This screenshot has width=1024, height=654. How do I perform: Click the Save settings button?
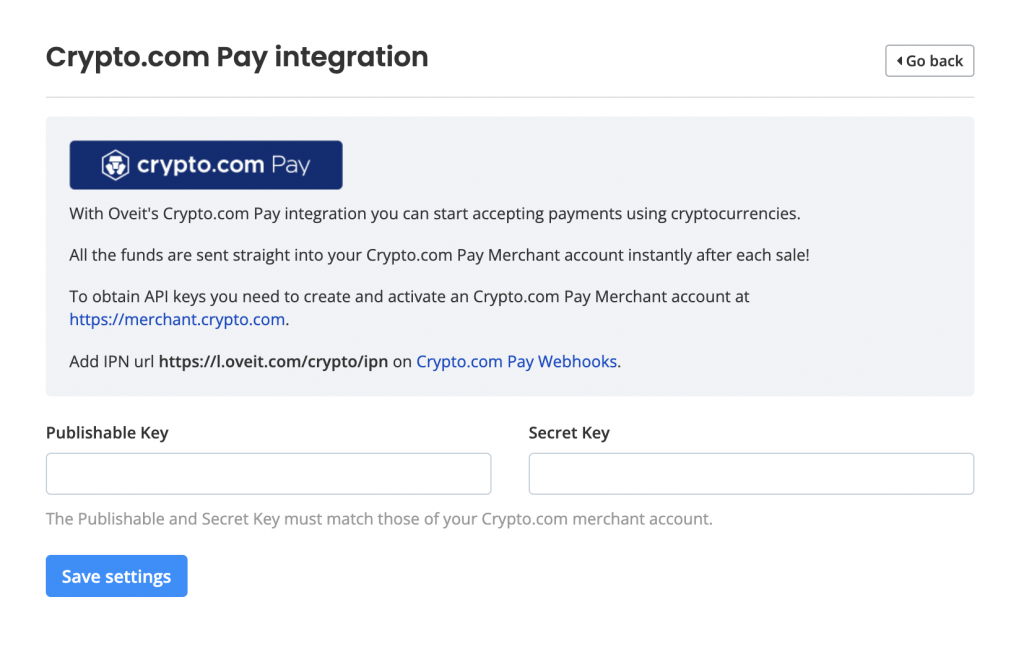tap(116, 576)
